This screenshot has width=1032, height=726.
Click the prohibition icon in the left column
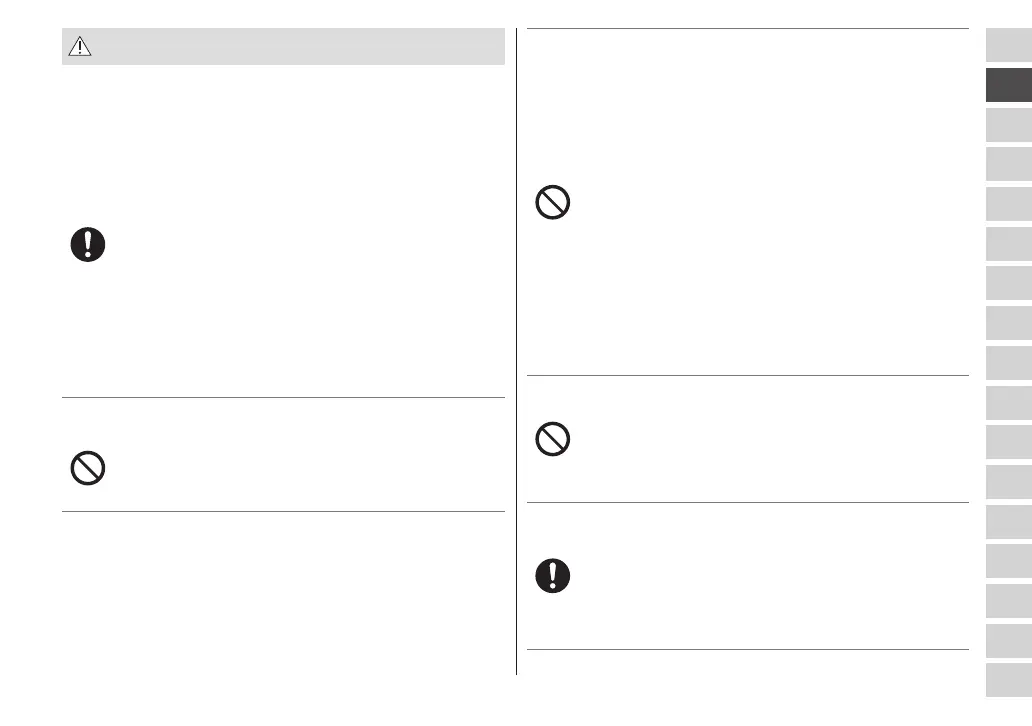coord(88,469)
